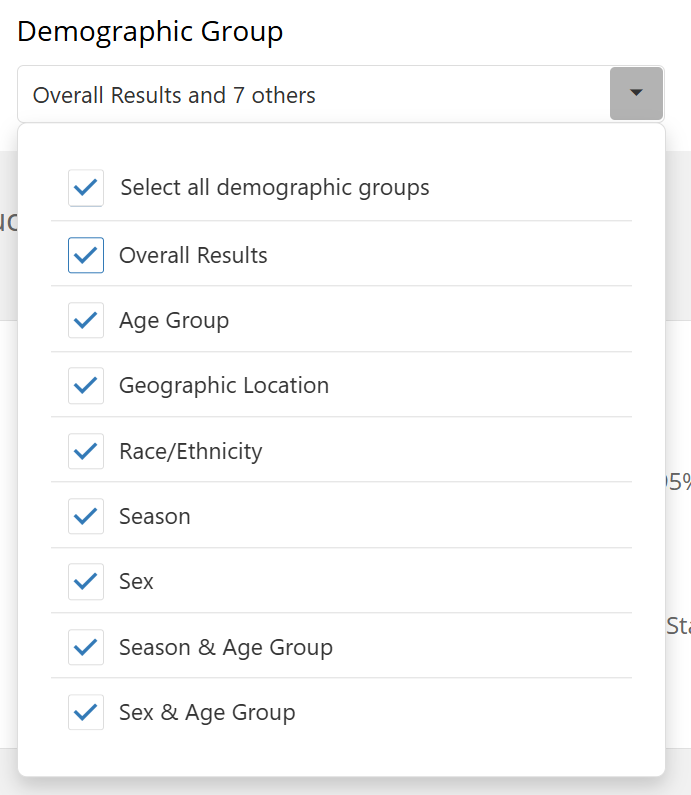
Task: Click the 'Season & Age Group' label
Action: [x=226, y=647]
